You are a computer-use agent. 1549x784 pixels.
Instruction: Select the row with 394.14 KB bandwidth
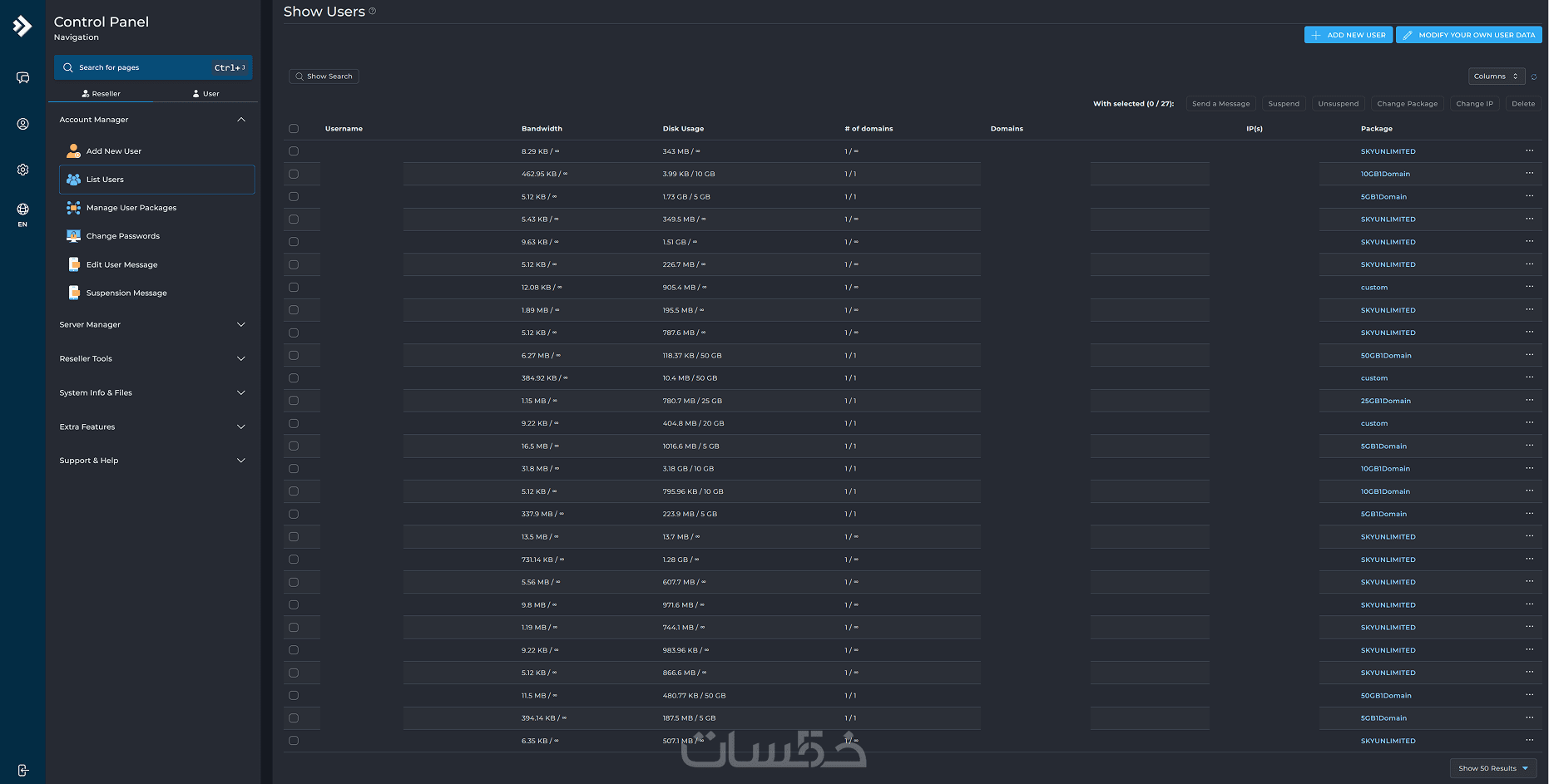[294, 718]
